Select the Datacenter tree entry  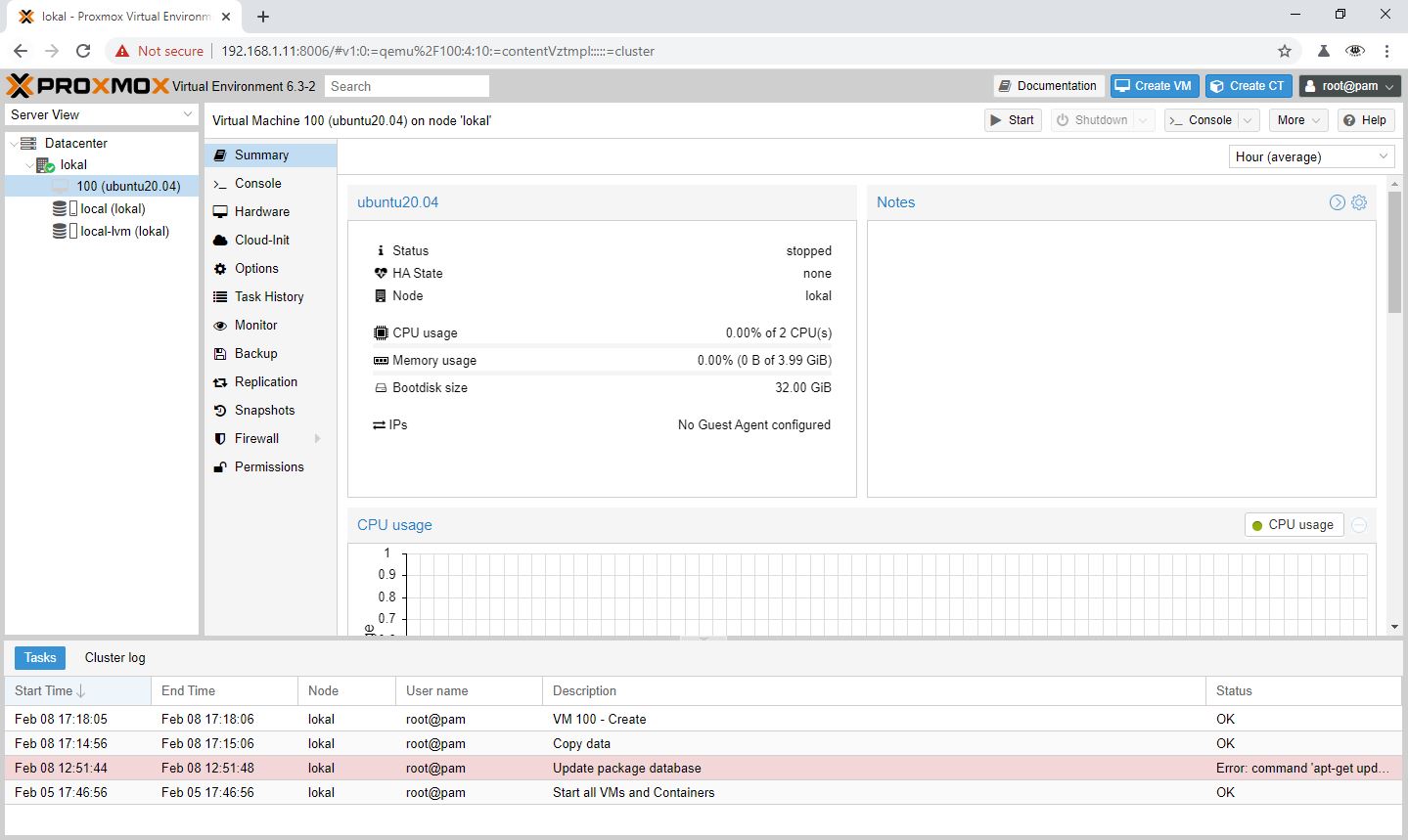(x=75, y=143)
